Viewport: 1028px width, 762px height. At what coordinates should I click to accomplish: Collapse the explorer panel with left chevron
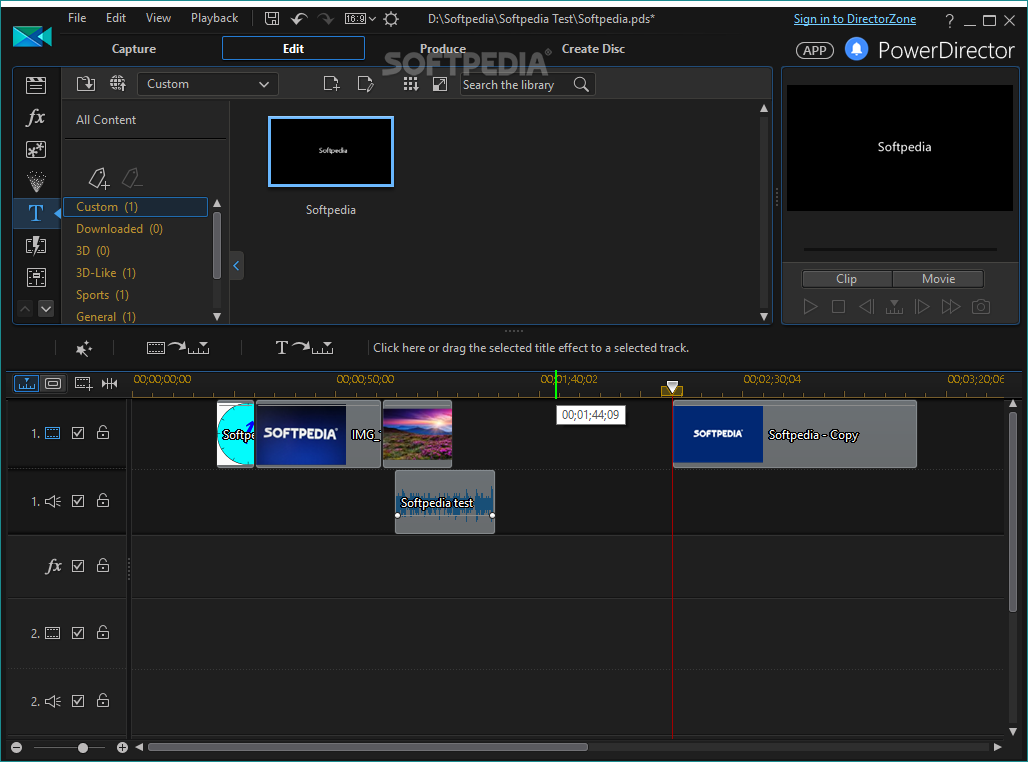(237, 266)
